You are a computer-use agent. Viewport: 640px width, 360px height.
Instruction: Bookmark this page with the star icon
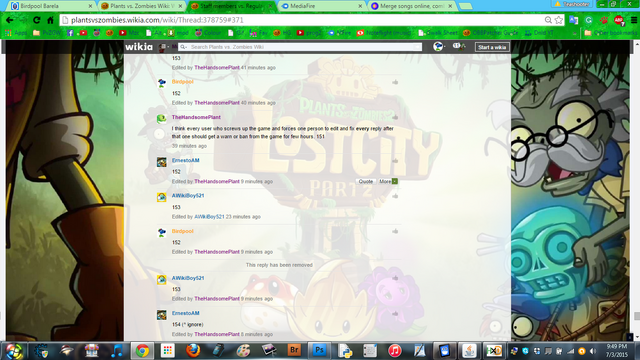(559, 20)
